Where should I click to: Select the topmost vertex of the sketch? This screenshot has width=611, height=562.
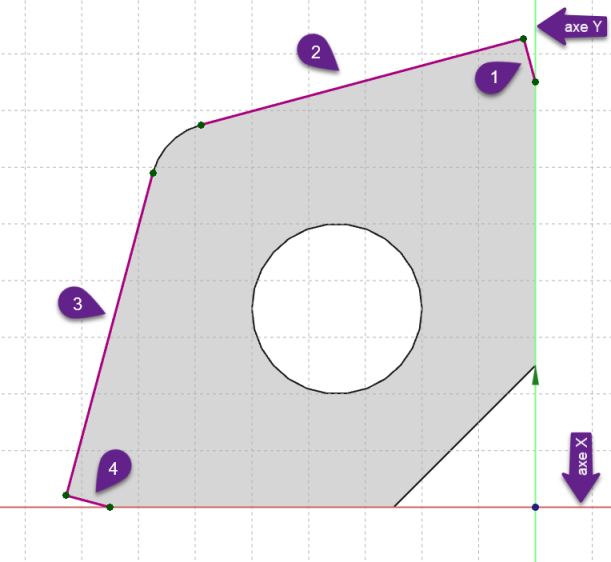click(523, 39)
